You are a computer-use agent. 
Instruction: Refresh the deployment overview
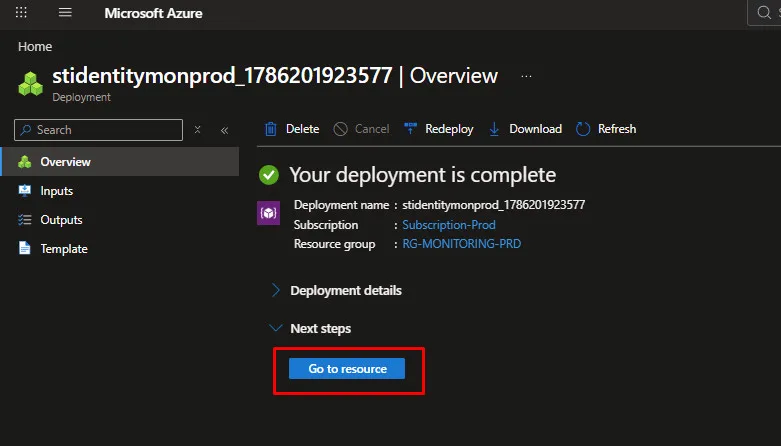point(606,129)
